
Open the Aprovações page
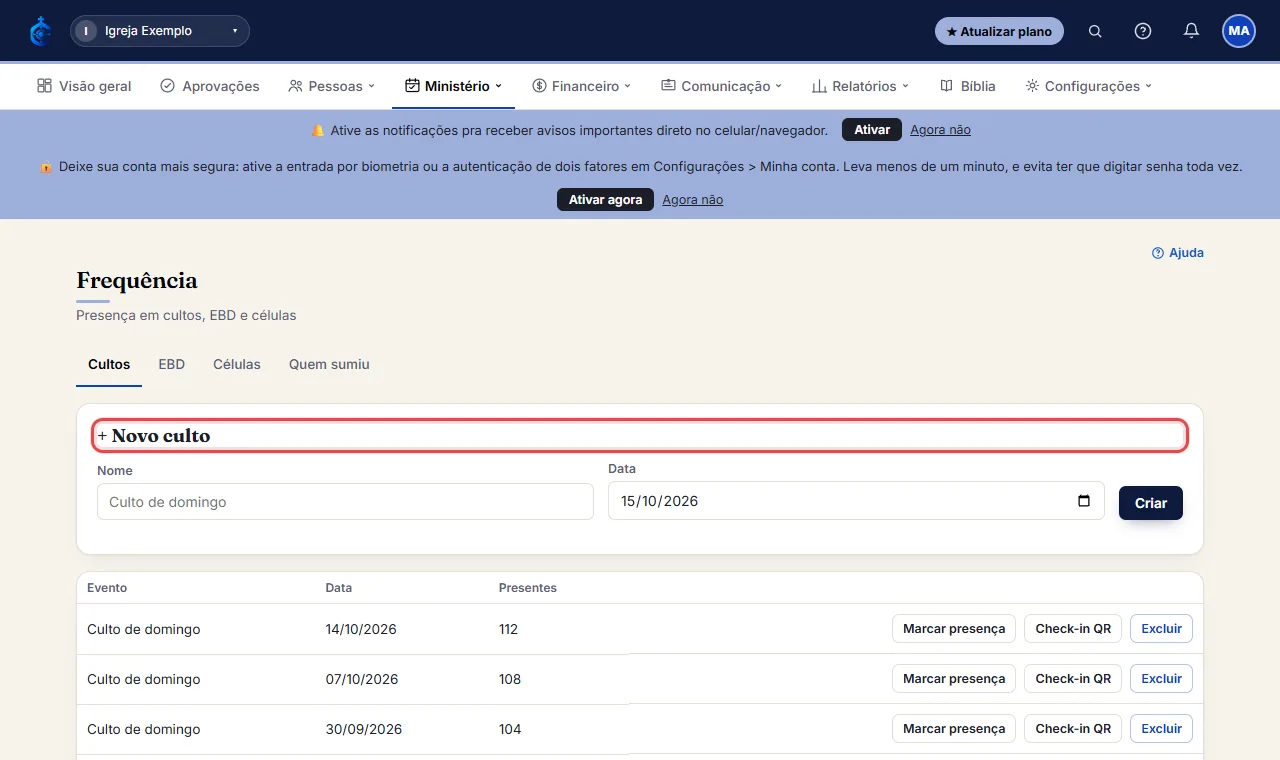(x=210, y=86)
